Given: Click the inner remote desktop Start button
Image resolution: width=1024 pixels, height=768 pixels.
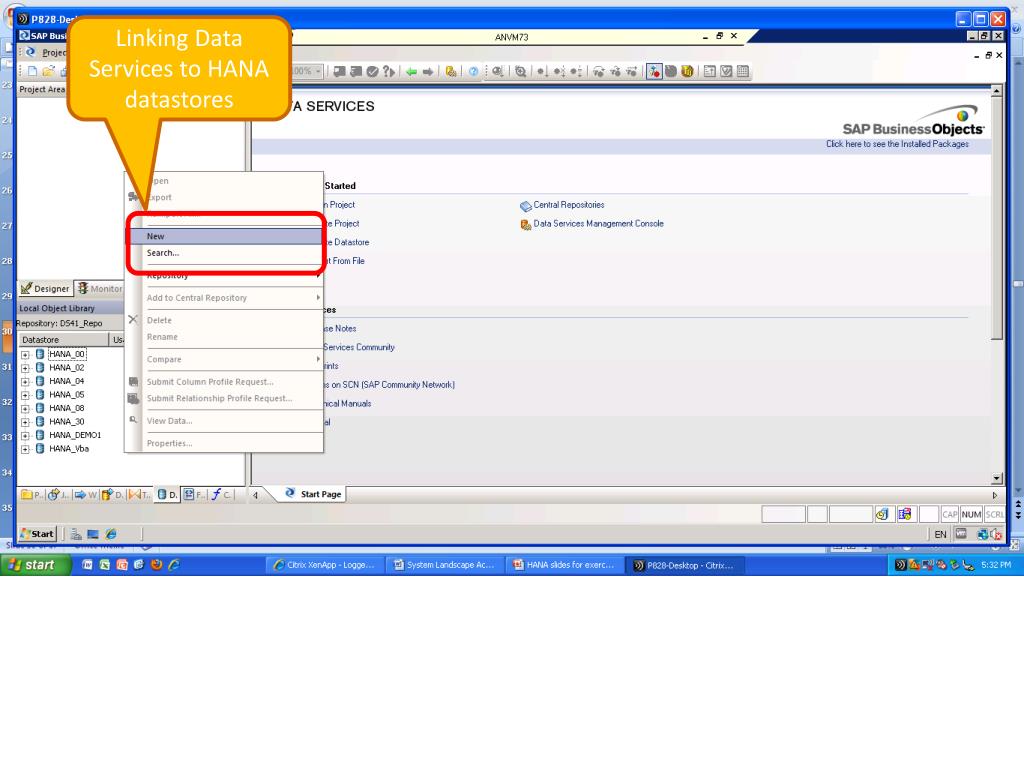Looking at the screenshot, I should [x=37, y=534].
